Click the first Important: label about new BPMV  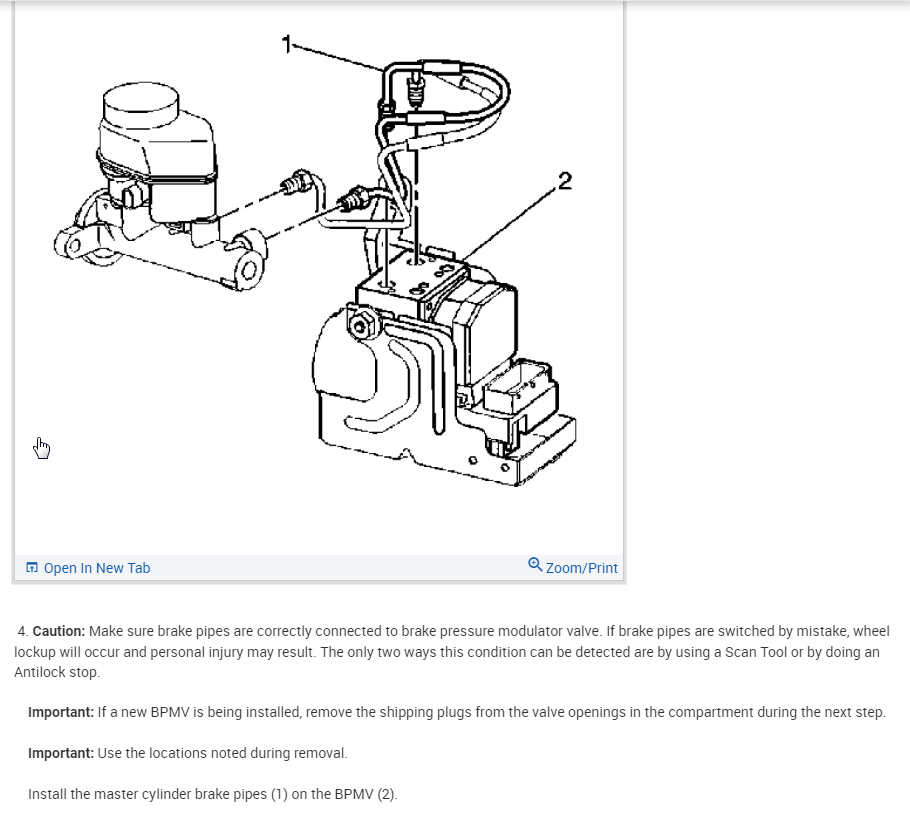pyautogui.click(x=61, y=713)
